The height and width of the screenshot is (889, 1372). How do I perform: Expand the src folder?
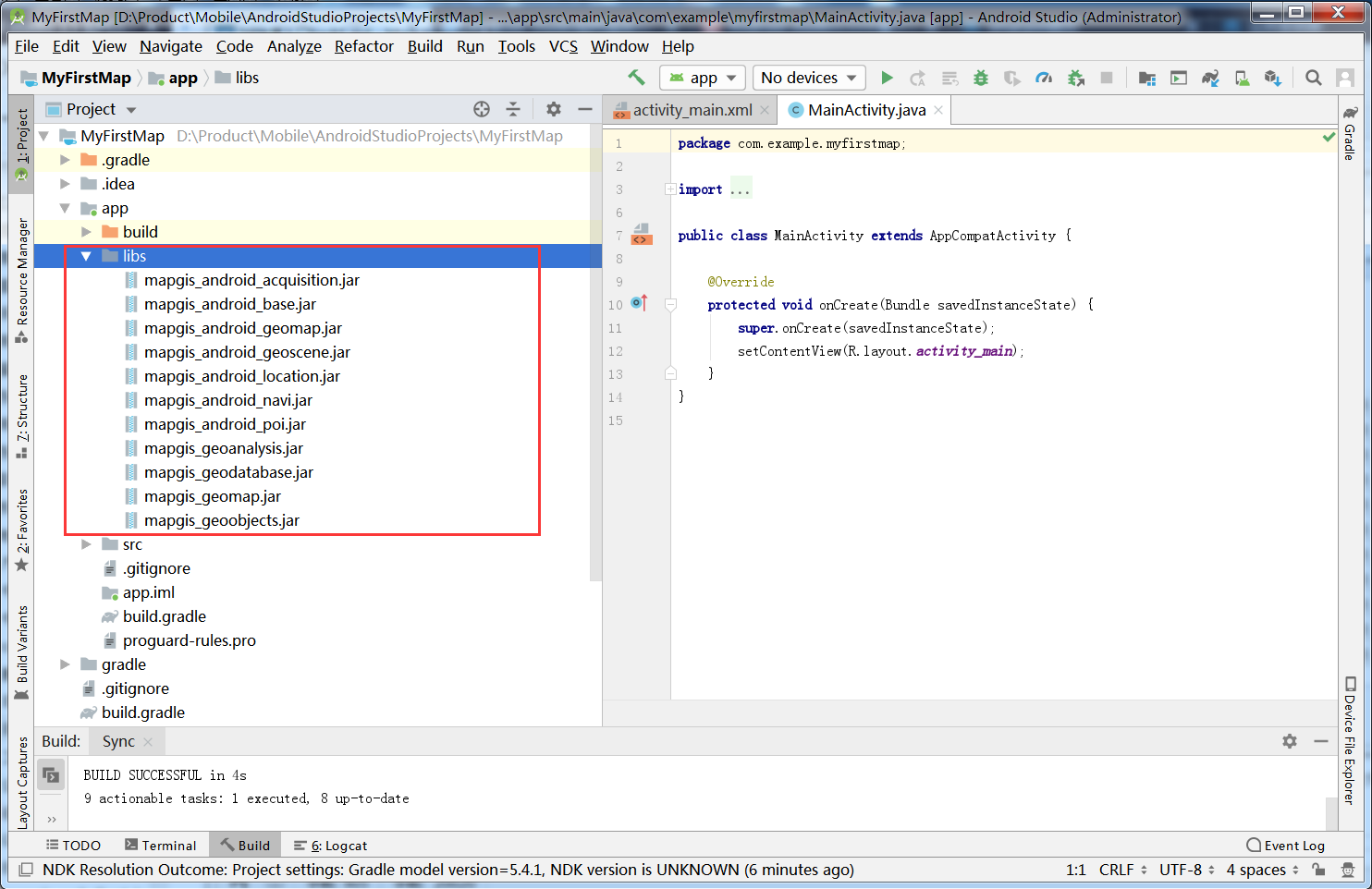click(x=86, y=544)
